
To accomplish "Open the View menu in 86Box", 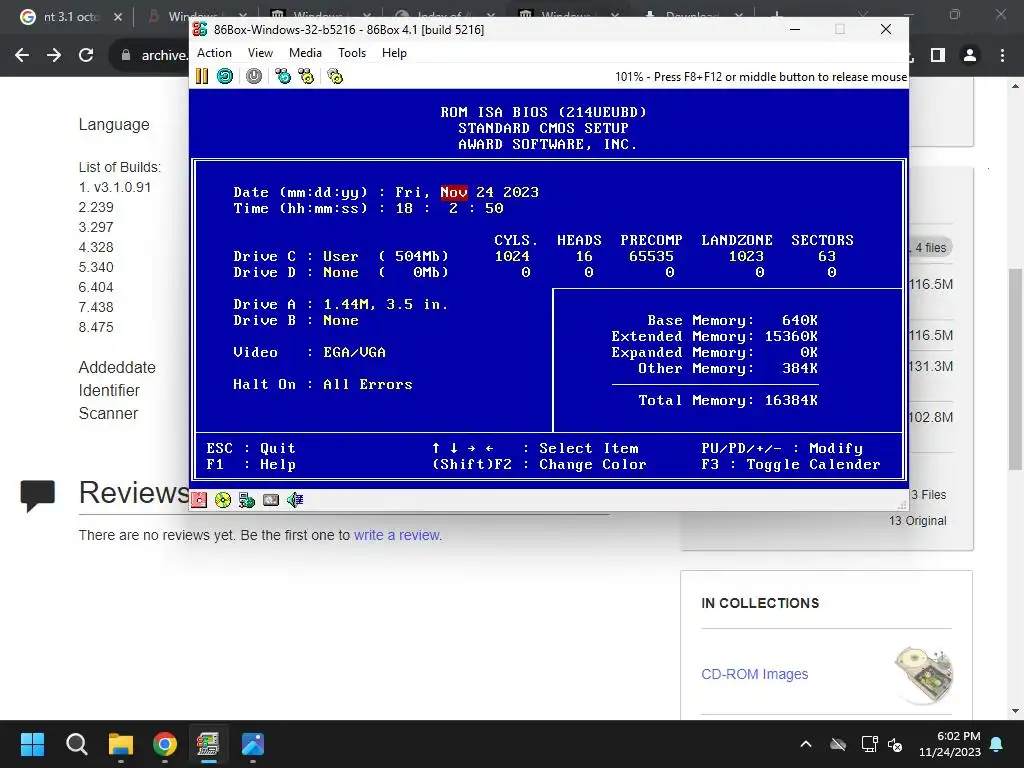I will [260, 53].
